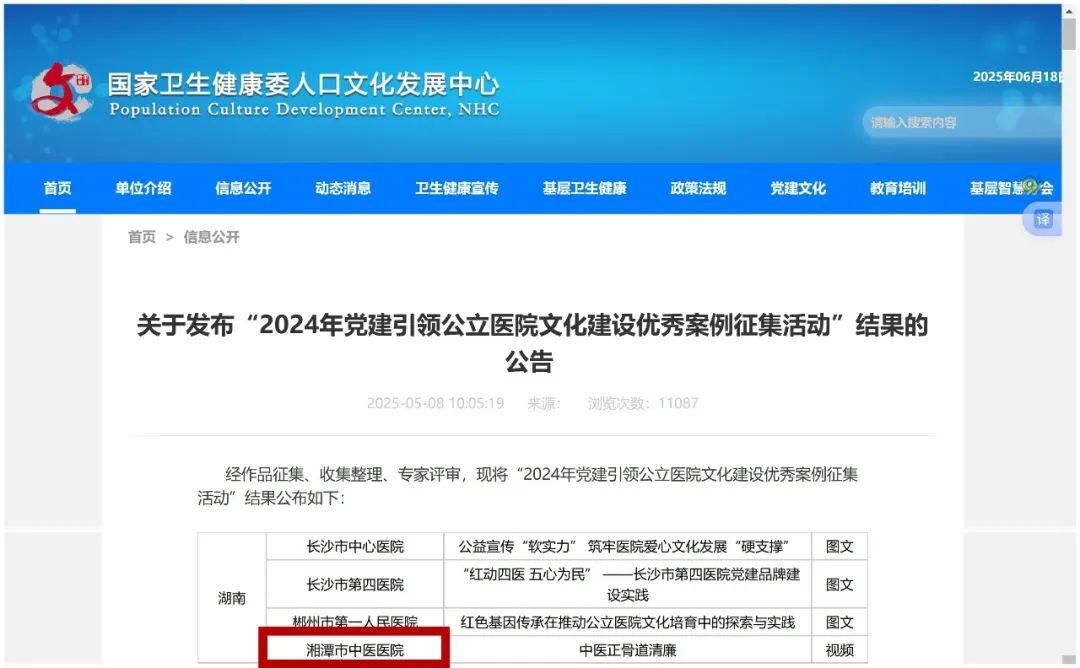The width and height of the screenshot is (1080, 668).
Task: Select 党建文化 in the navigation bar
Action: 798,188
